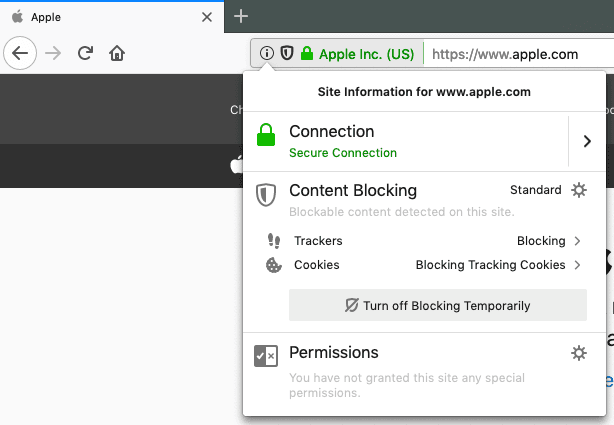The width and height of the screenshot is (614, 425).
Task: Click the Secure Connection text
Action: pos(343,153)
